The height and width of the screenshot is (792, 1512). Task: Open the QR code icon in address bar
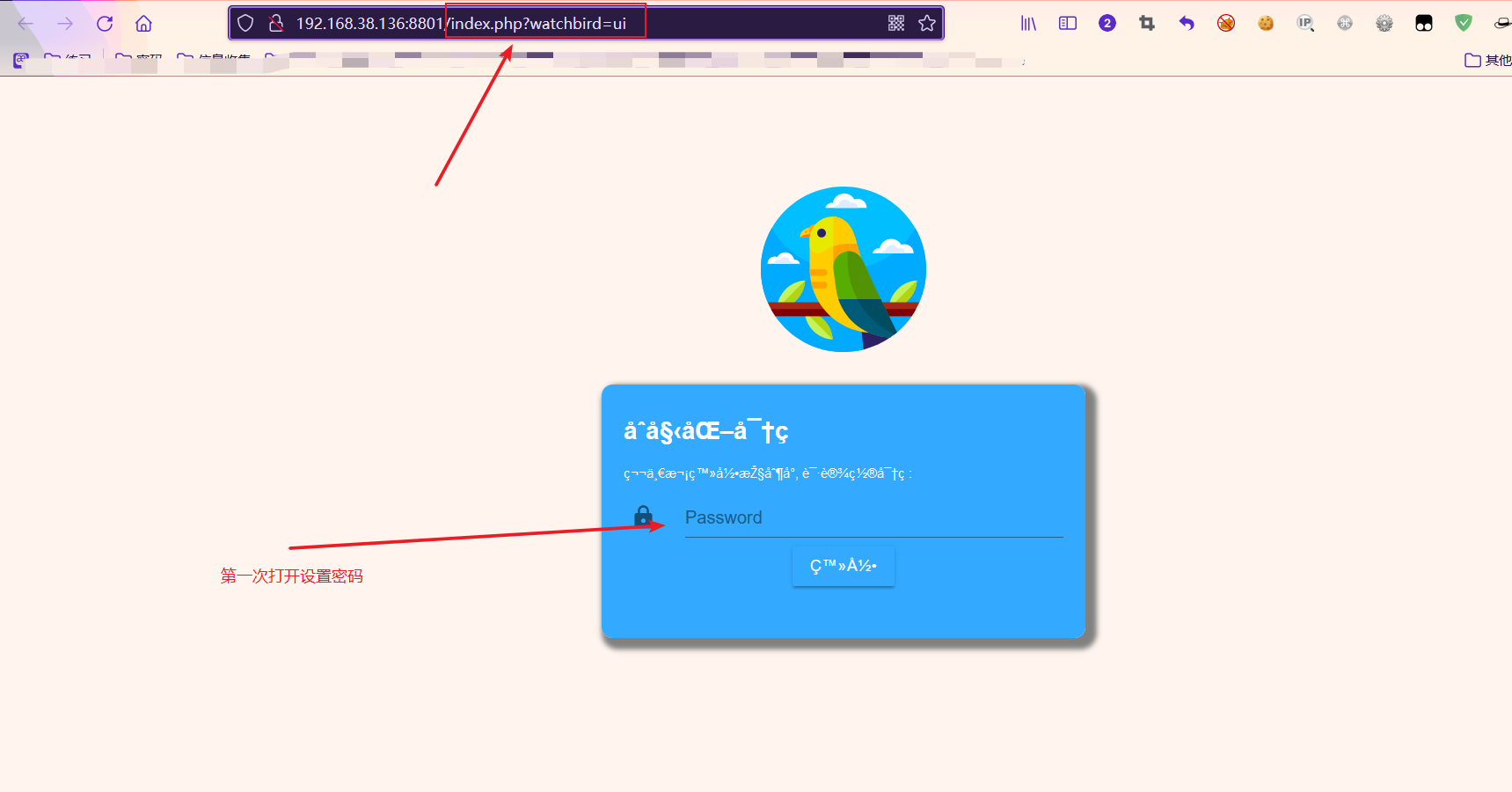[x=896, y=23]
